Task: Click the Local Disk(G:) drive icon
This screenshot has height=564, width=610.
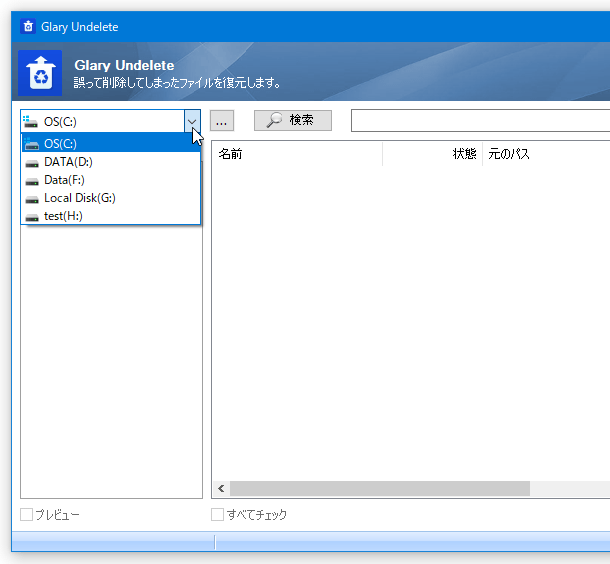Action: pos(32,200)
